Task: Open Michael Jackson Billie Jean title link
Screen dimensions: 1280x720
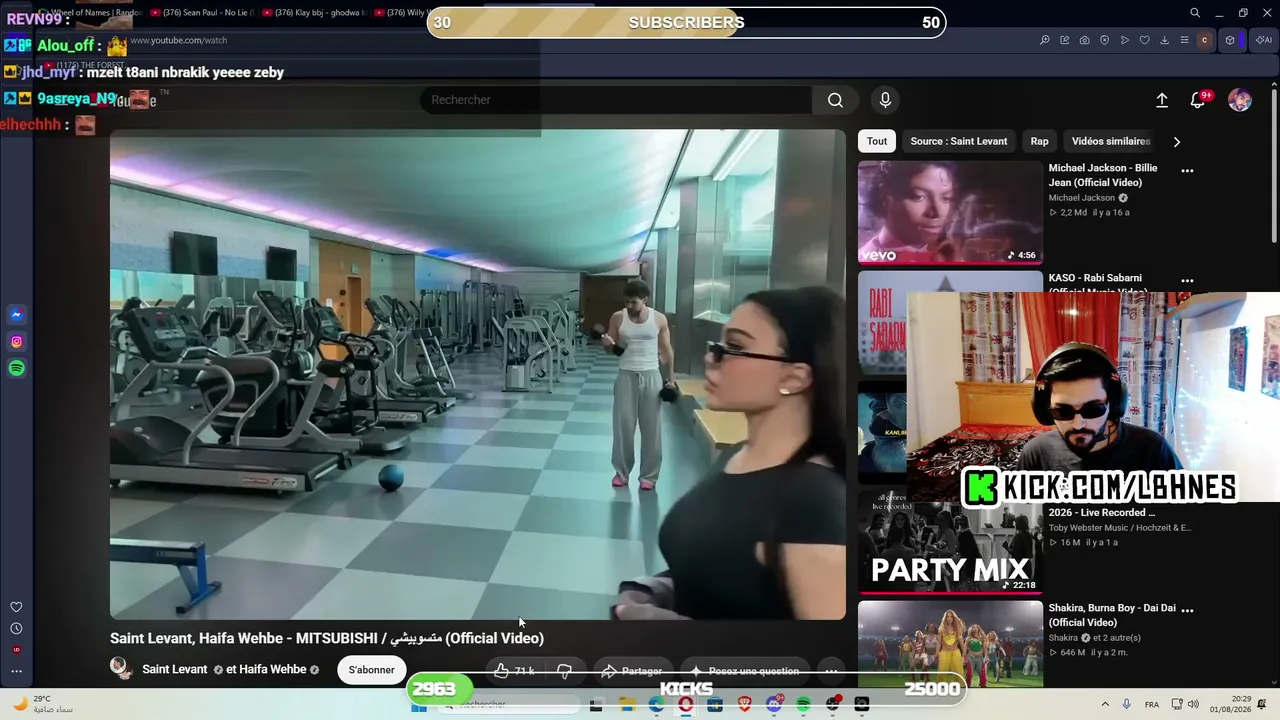Action: (1103, 175)
